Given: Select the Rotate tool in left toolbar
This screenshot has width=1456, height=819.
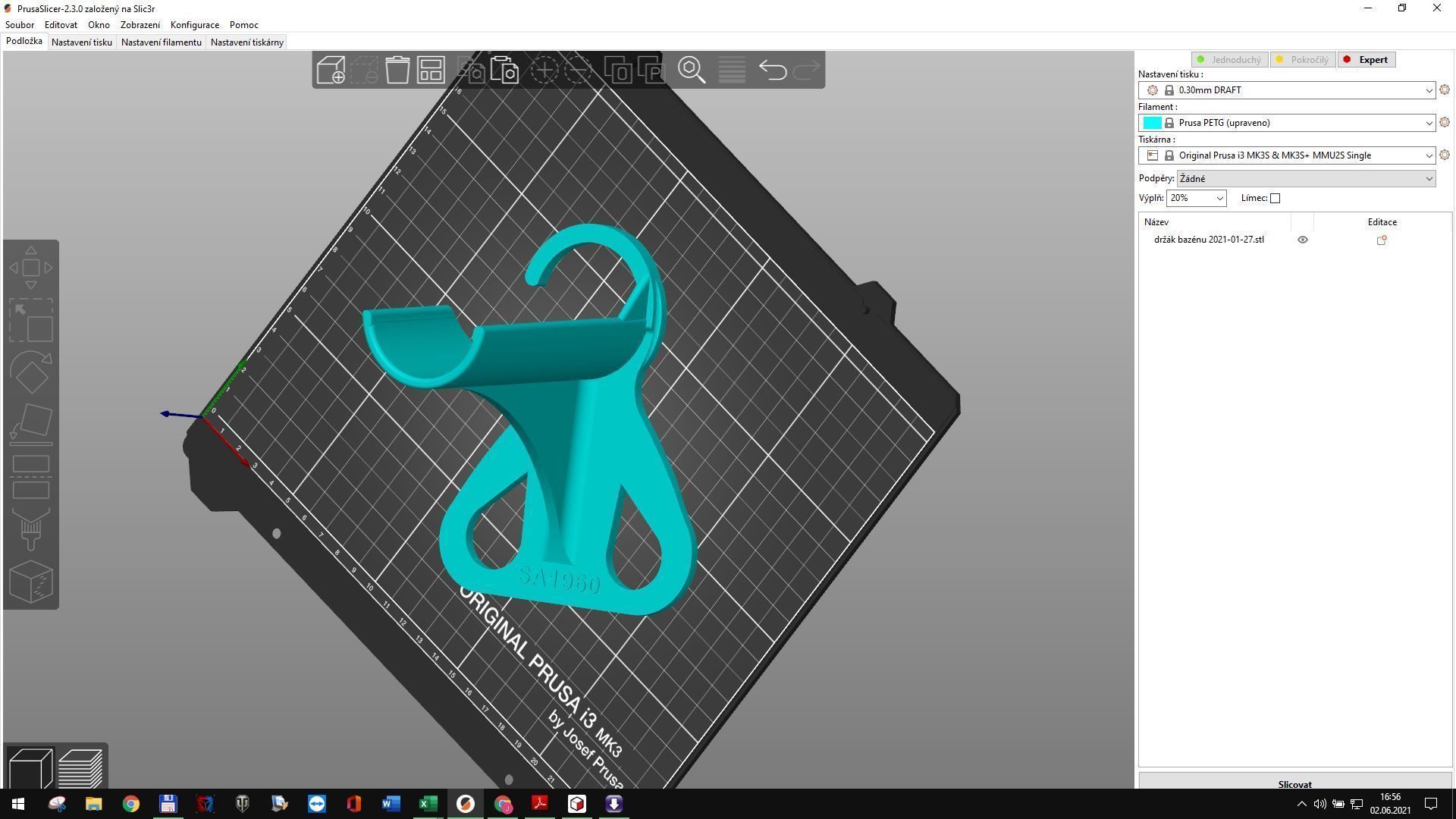Looking at the screenshot, I should pos(31,372).
